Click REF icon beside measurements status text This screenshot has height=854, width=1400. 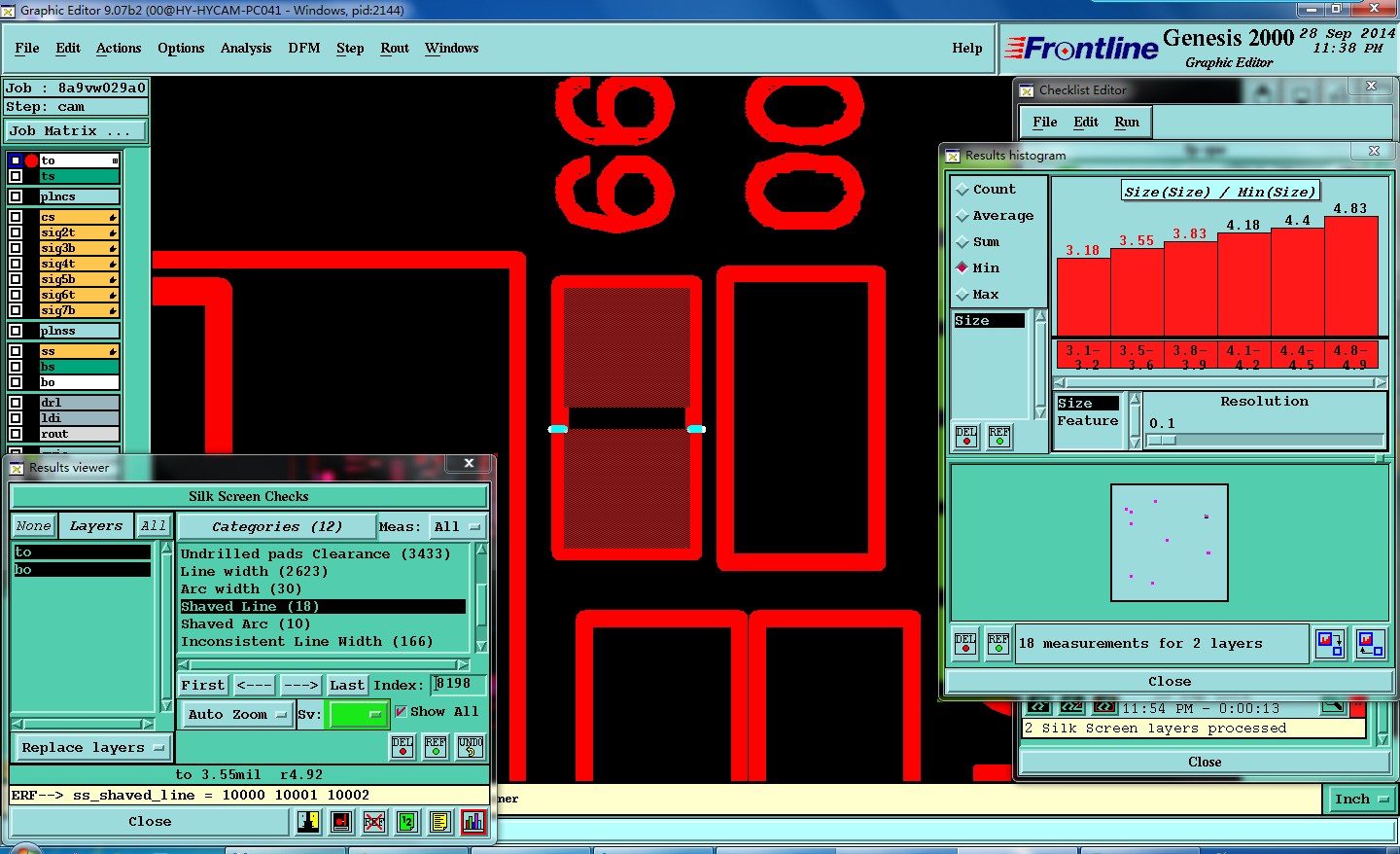tap(998, 644)
